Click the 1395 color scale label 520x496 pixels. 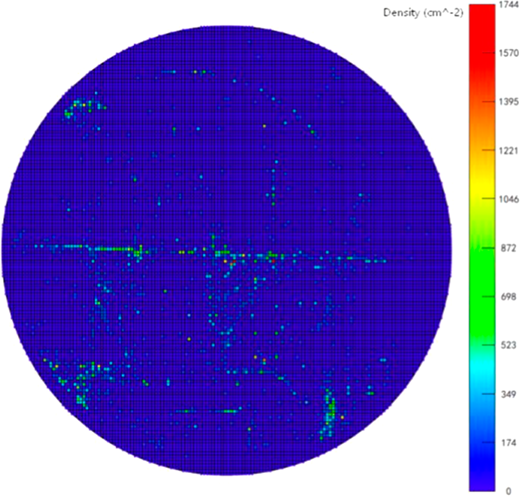point(509,102)
